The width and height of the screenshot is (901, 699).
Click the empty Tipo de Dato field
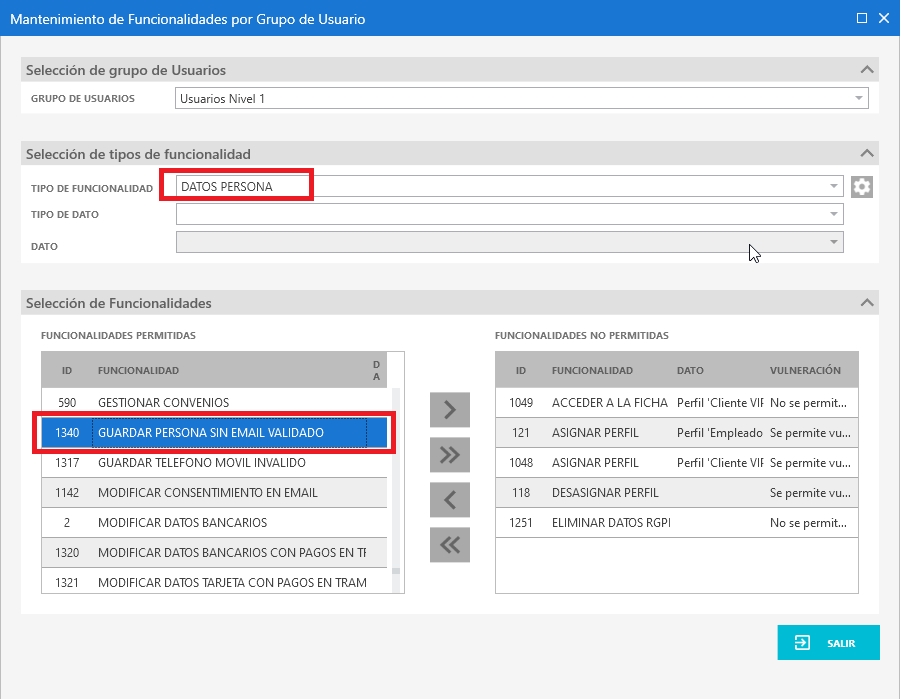[509, 214]
